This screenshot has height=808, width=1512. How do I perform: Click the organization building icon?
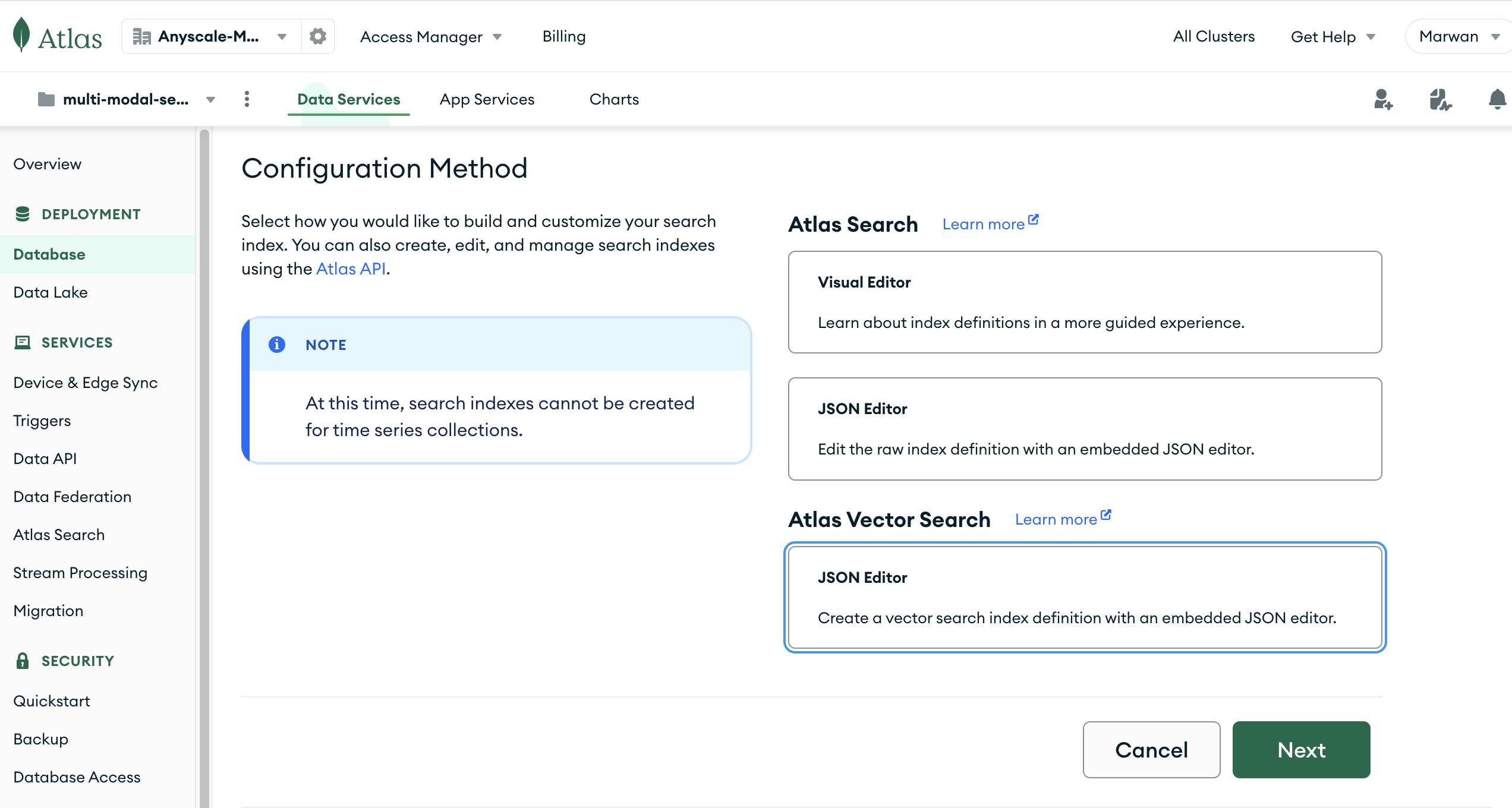click(x=141, y=36)
